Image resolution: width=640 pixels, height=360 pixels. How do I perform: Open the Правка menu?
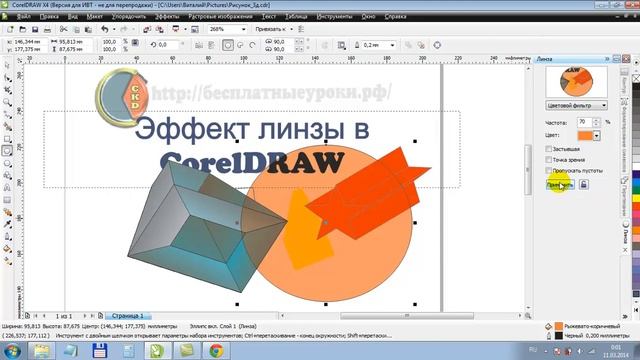coord(49,17)
